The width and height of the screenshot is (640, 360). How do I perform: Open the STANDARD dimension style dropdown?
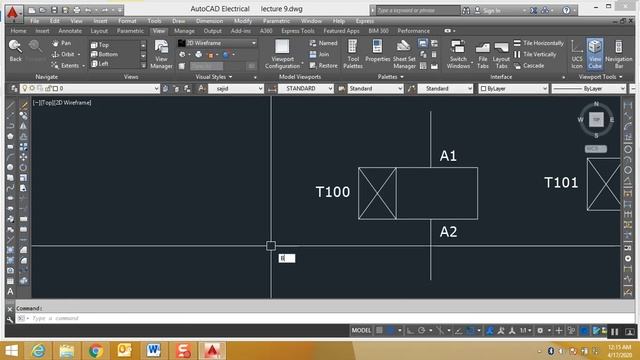pyautogui.click(x=306, y=89)
